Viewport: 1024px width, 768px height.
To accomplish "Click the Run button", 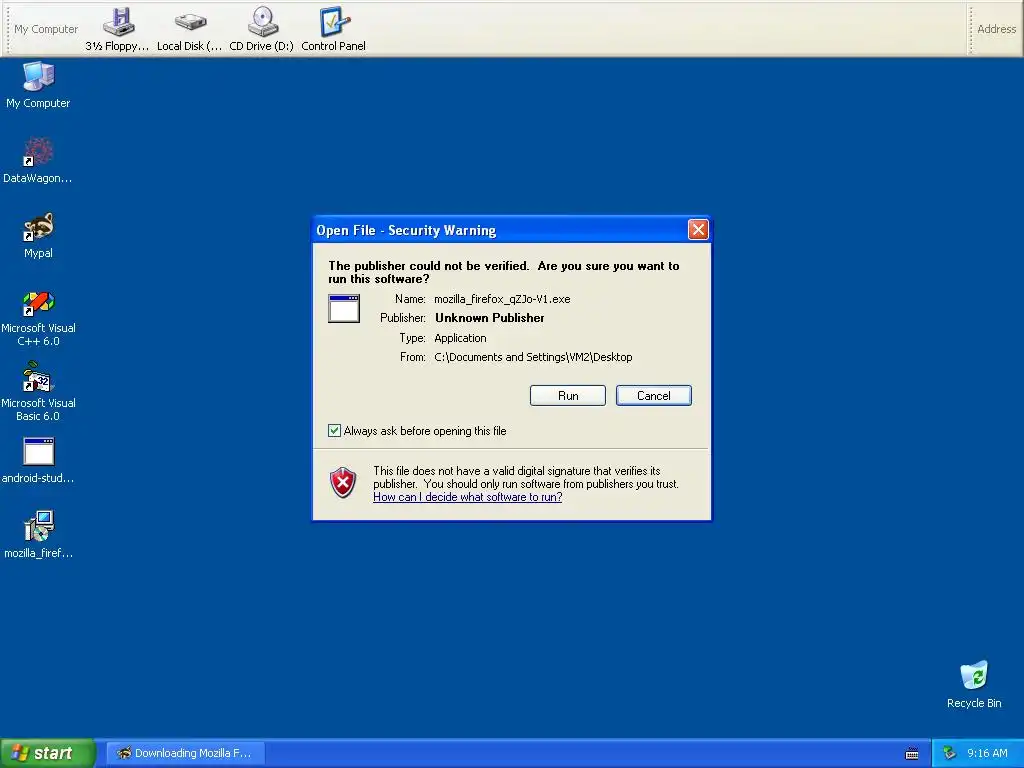I will (x=568, y=395).
